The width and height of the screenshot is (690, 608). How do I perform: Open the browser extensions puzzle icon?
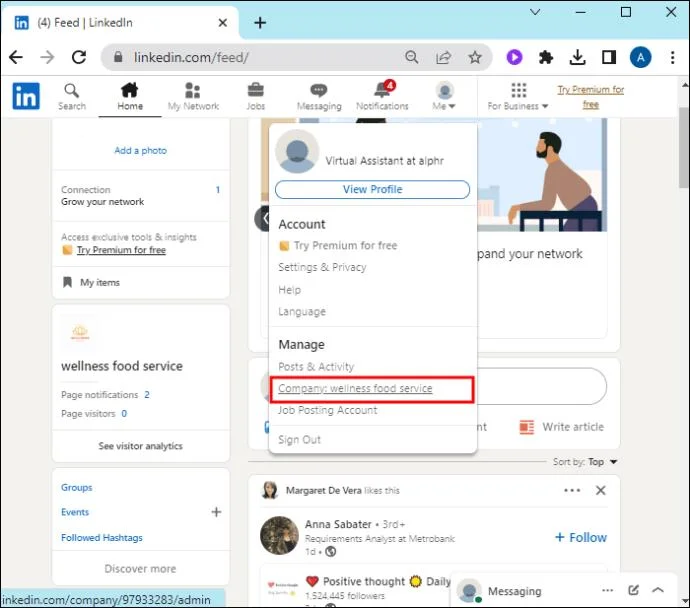[x=546, y=57]
